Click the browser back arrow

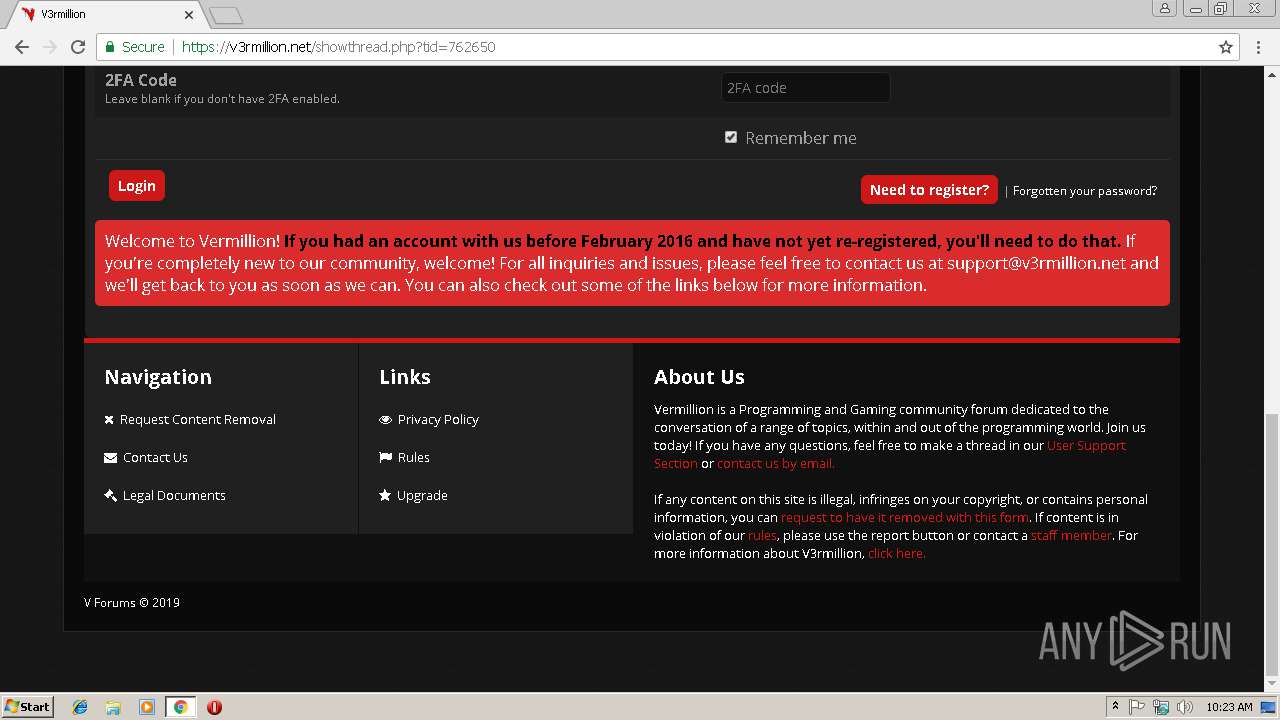(x=22, y=47)
